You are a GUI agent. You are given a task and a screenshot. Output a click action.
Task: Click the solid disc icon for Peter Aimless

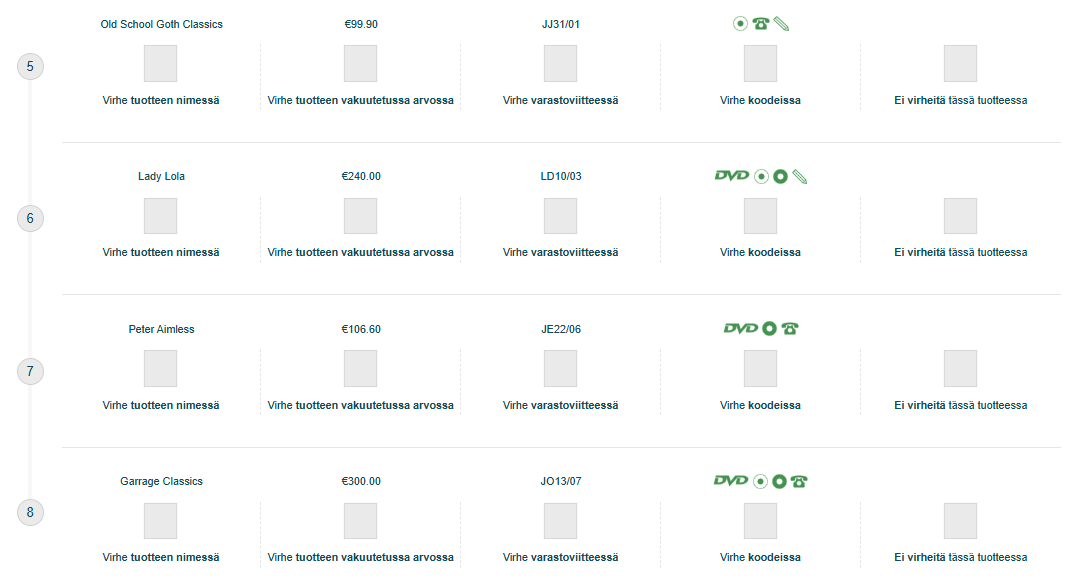[x=769, y=329]
